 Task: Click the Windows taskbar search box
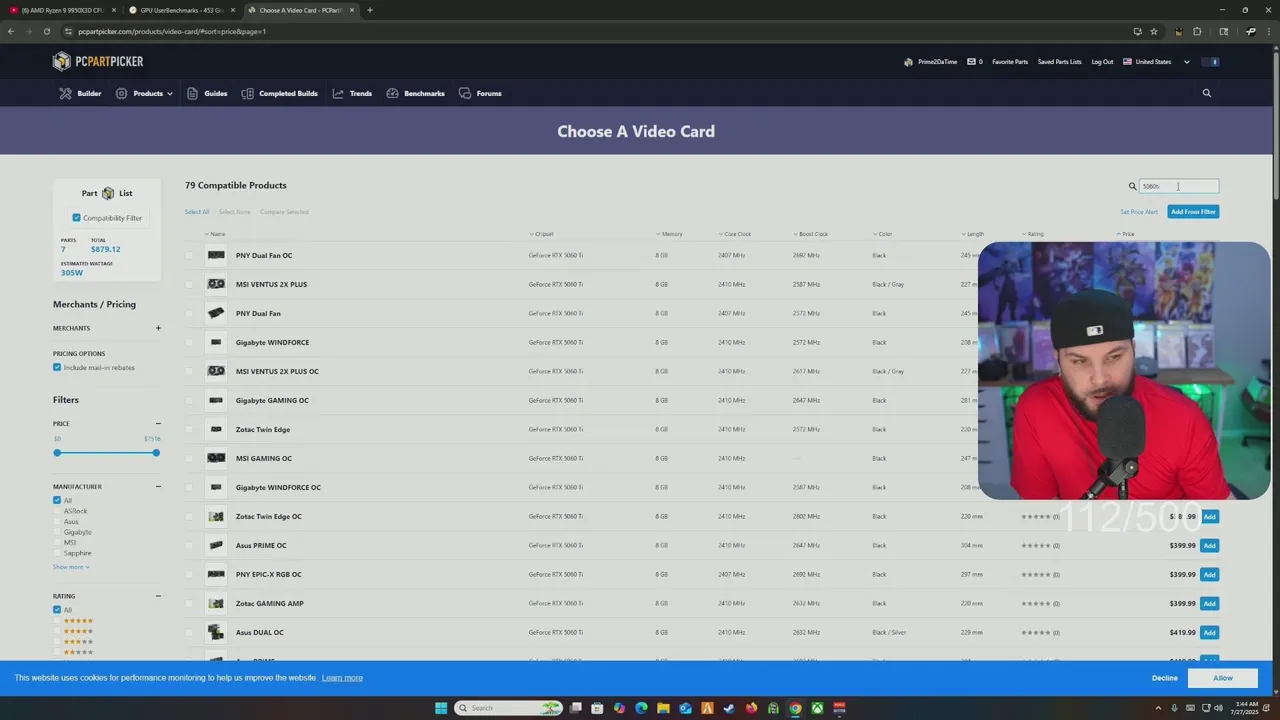(508, 708)
